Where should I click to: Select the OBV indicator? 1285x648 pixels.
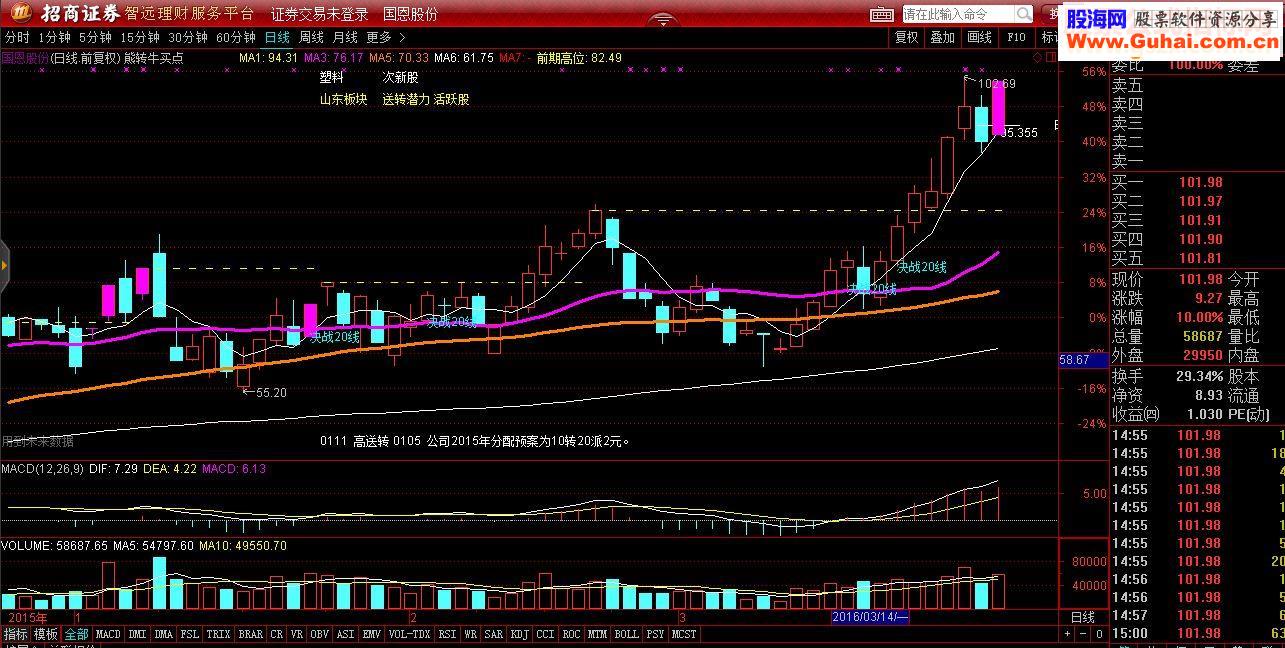[320, 634]
